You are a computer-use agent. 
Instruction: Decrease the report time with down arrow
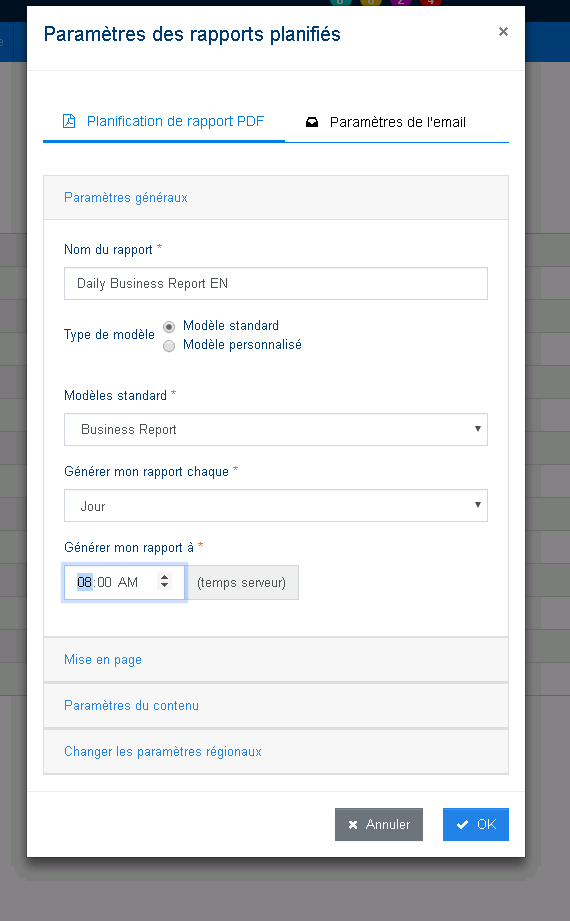165,585
